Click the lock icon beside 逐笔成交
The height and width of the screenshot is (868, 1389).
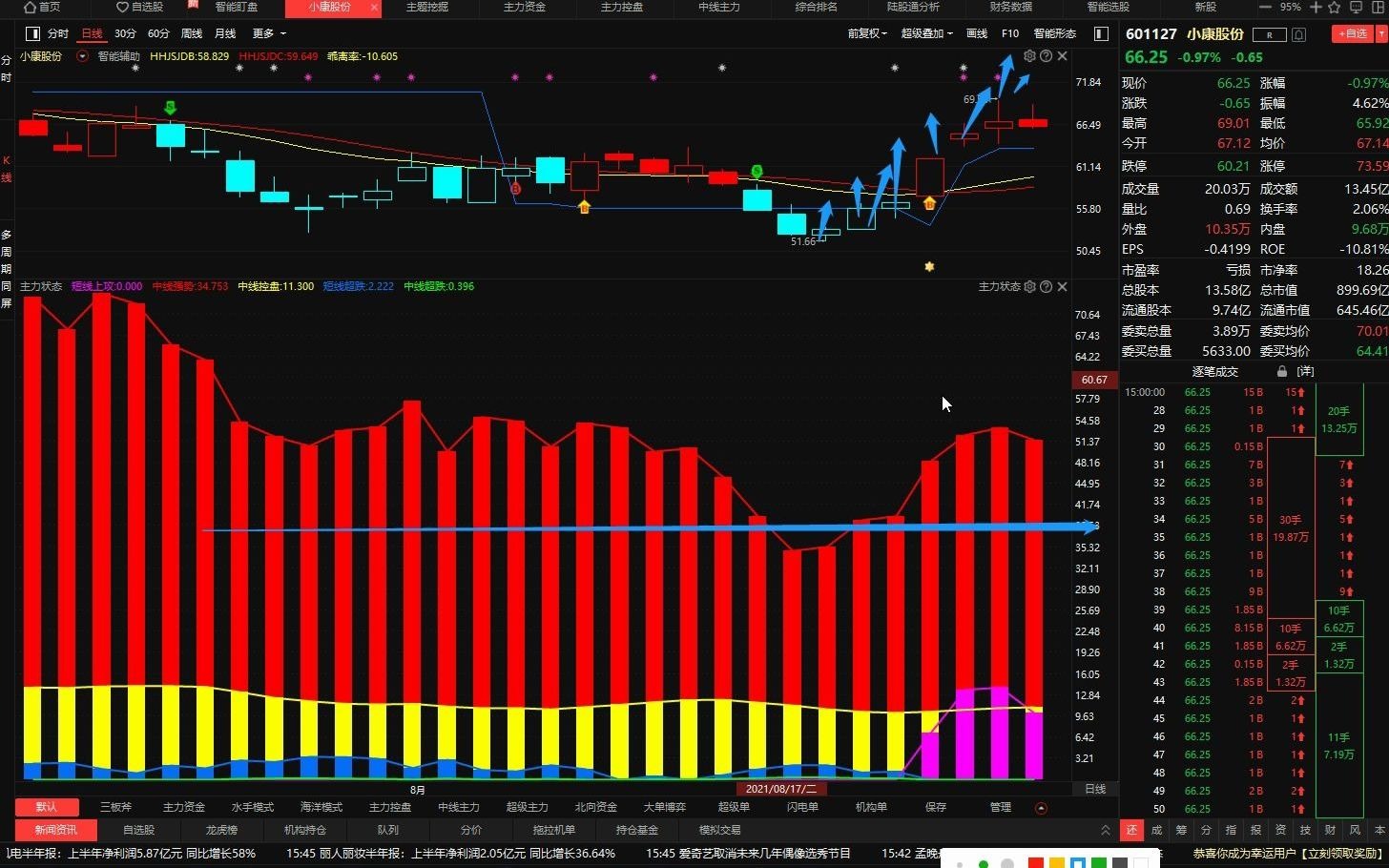1282,371
